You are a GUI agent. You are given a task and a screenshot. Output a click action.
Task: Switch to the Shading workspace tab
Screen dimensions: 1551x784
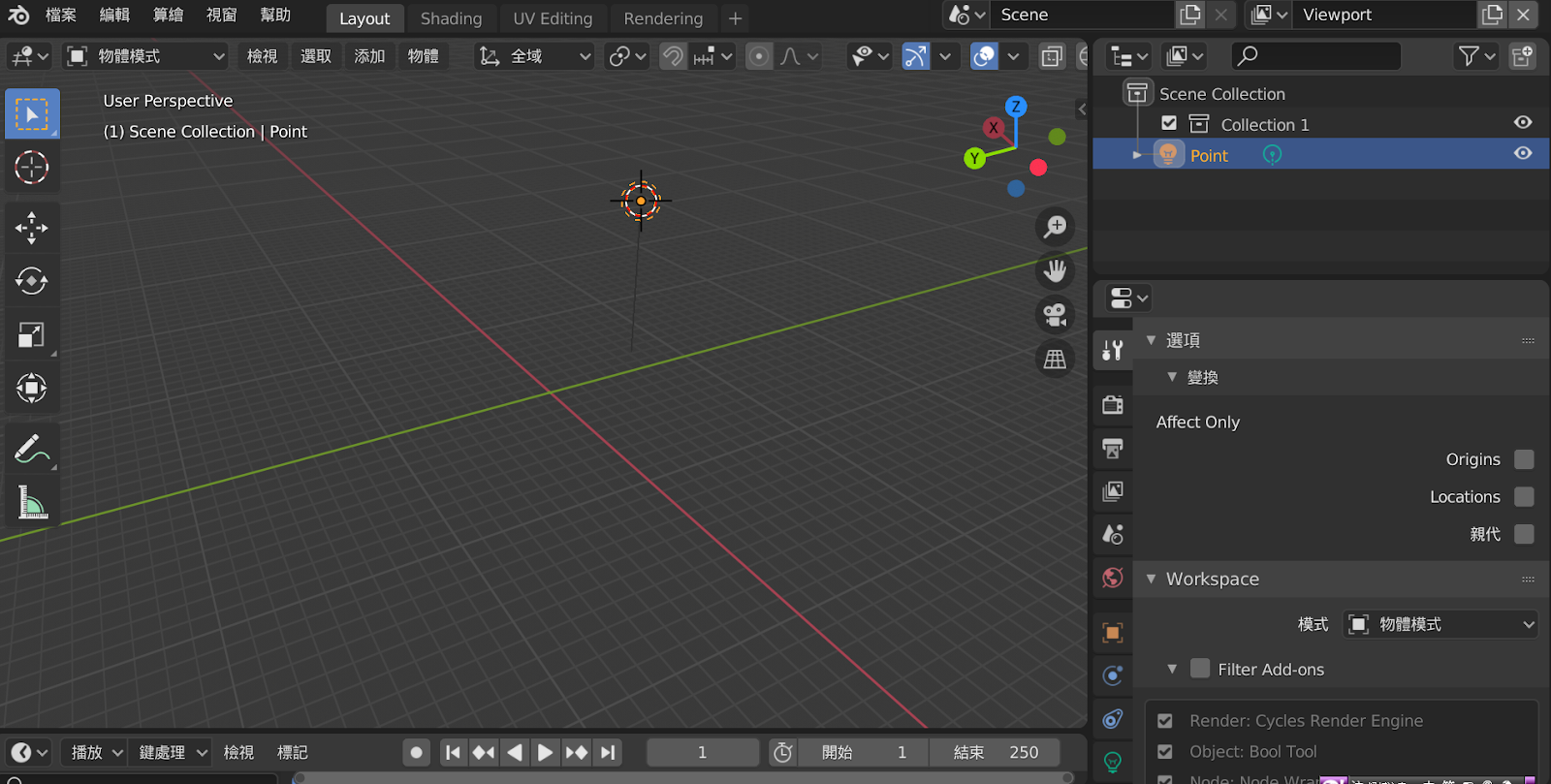click(x=451, y=18)
